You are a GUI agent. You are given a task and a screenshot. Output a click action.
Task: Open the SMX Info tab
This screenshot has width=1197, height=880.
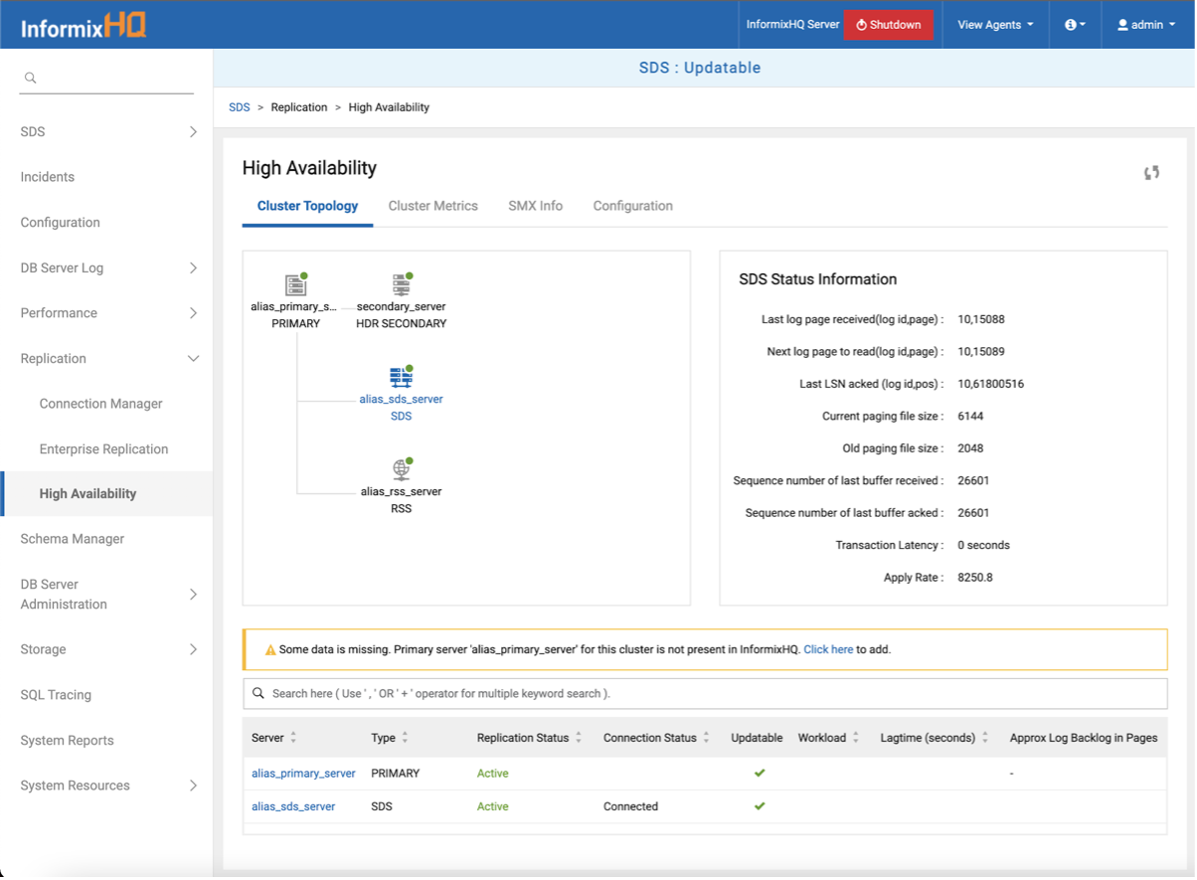pyautogui.click(x=535, y=206)
